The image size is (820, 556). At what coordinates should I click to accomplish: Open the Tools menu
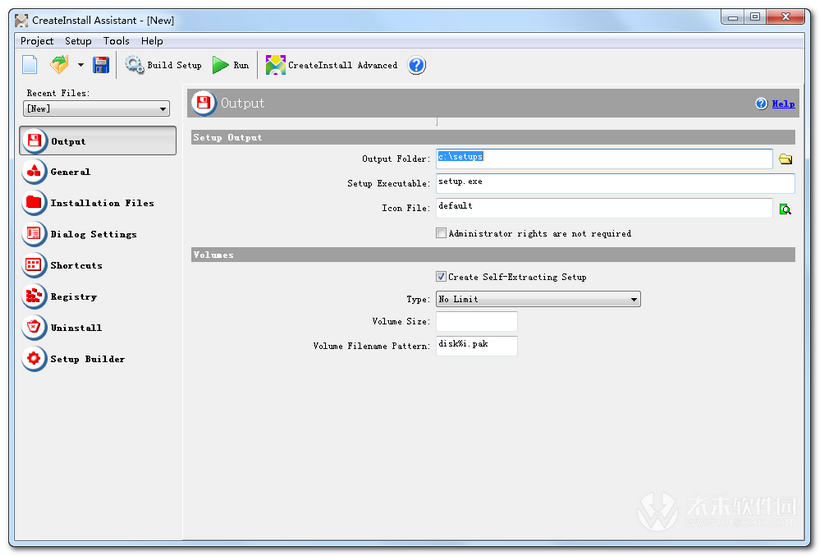[x=116, y=41]
